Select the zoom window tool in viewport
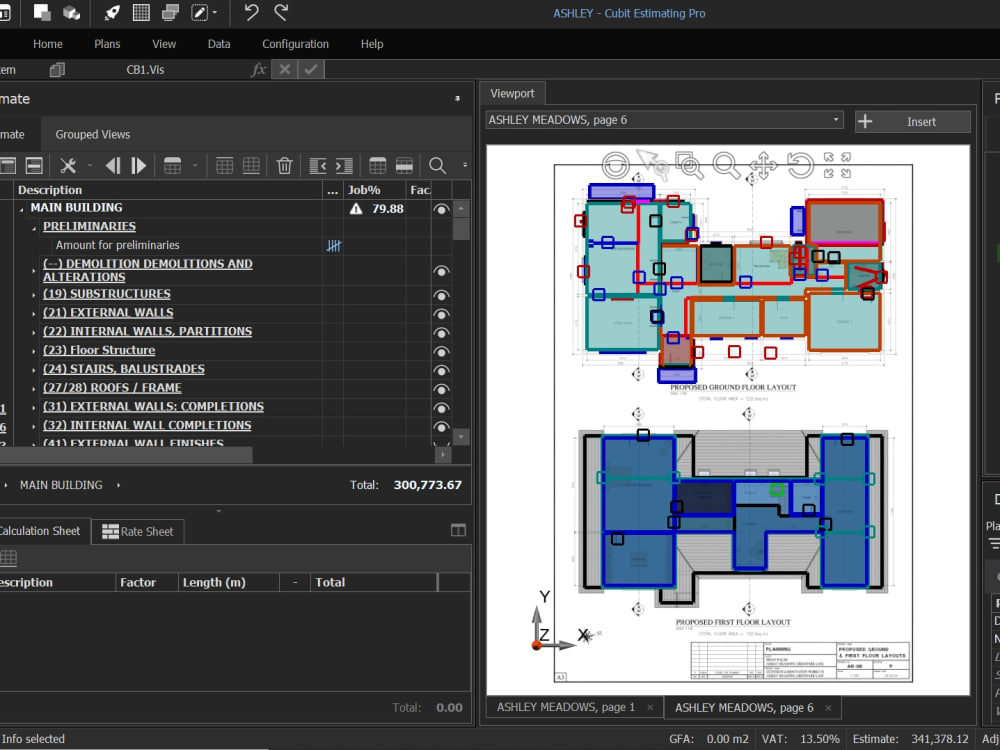Screen dimensions: 1000x750 pos(689,165)
